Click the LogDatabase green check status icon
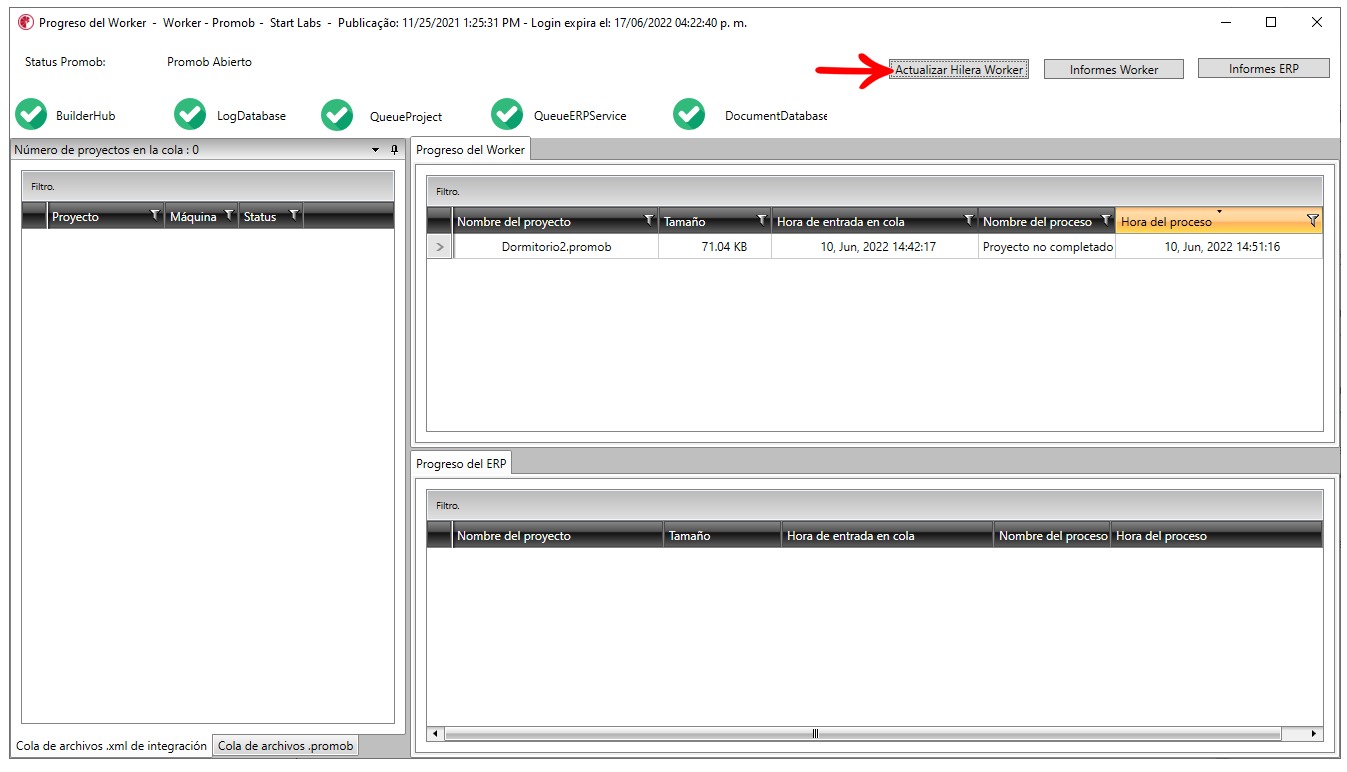The height and width of the screenshot is (772, 1347). (x=190, y=115)
